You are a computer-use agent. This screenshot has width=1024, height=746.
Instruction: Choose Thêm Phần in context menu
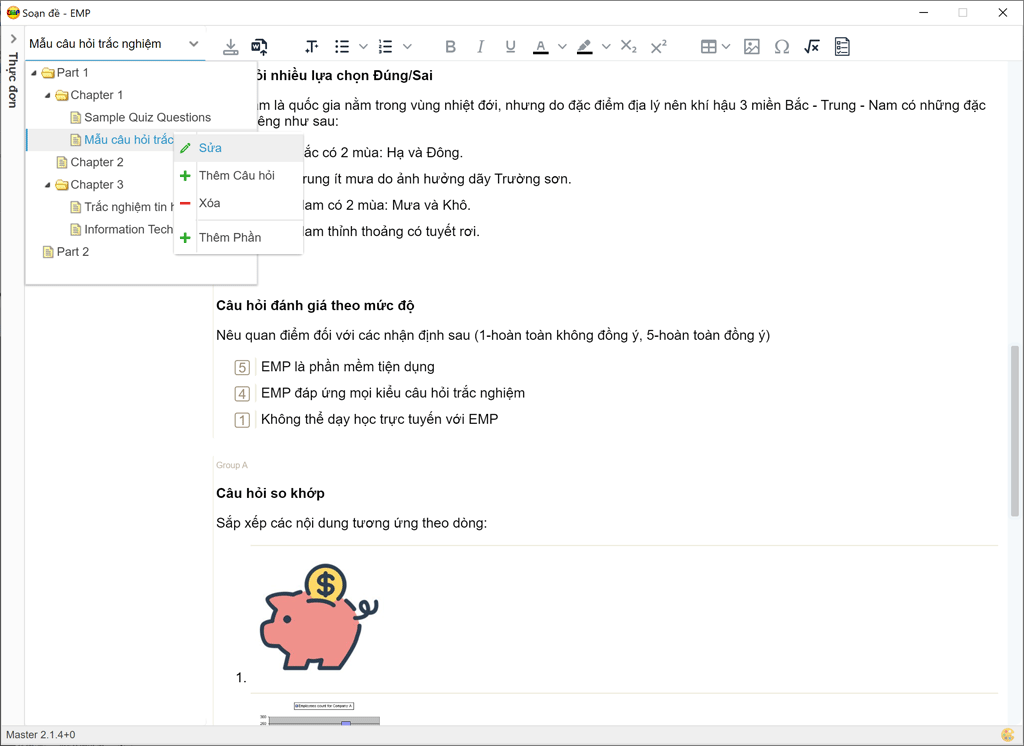[238, 238]
